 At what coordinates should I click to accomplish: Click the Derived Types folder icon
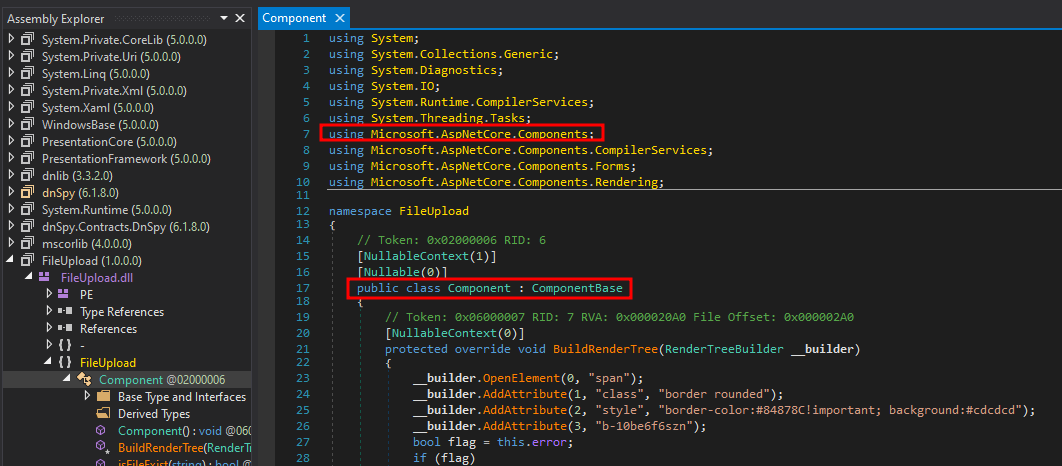[x=102, y=414]
